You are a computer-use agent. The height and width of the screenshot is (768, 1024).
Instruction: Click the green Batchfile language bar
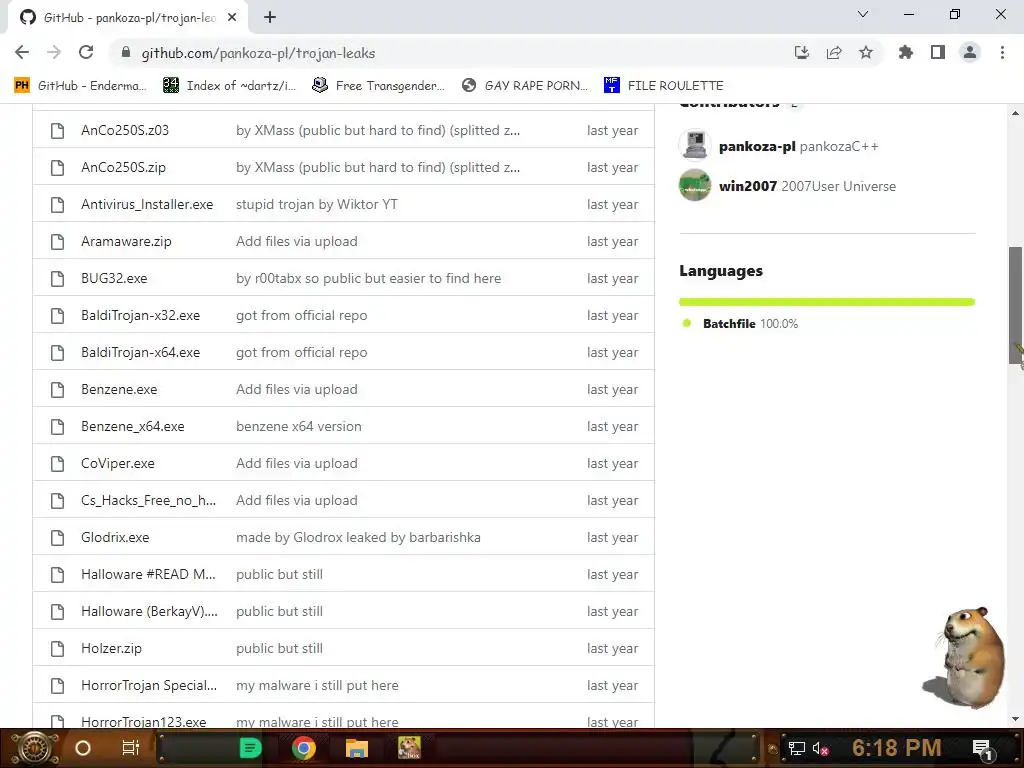coord(827,302)
